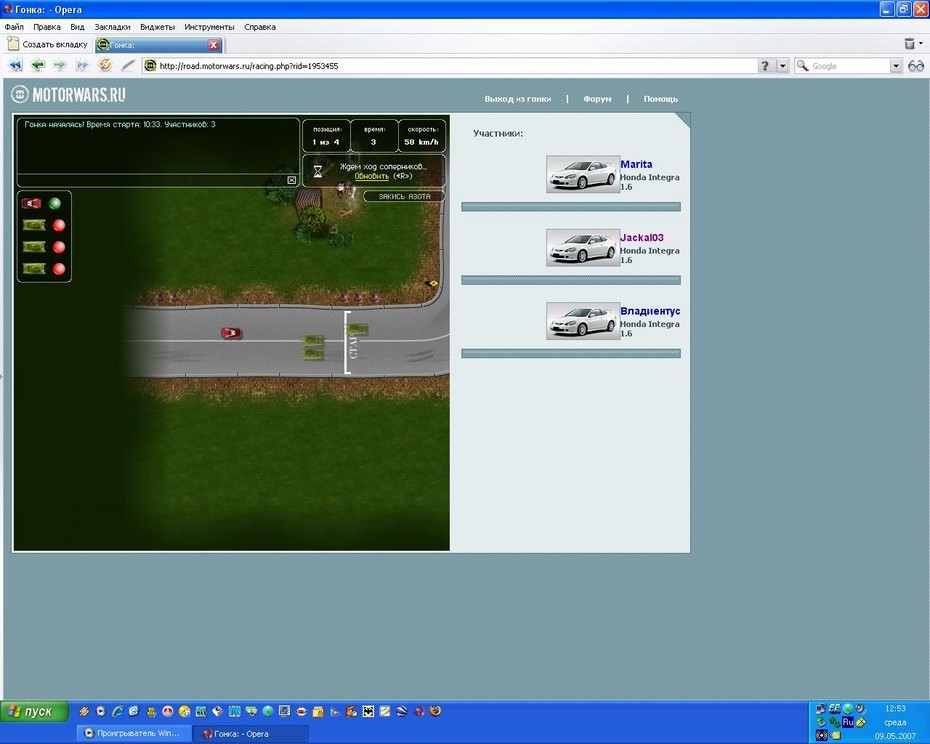Click the red car on the road
Screen dimensions: 930x744
[231, 333]
